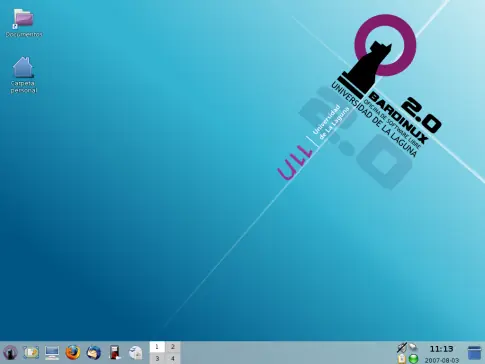Screen dimensions: 485x364
Task: Click the 11:13 panel clock
Action: pos(441,349)
